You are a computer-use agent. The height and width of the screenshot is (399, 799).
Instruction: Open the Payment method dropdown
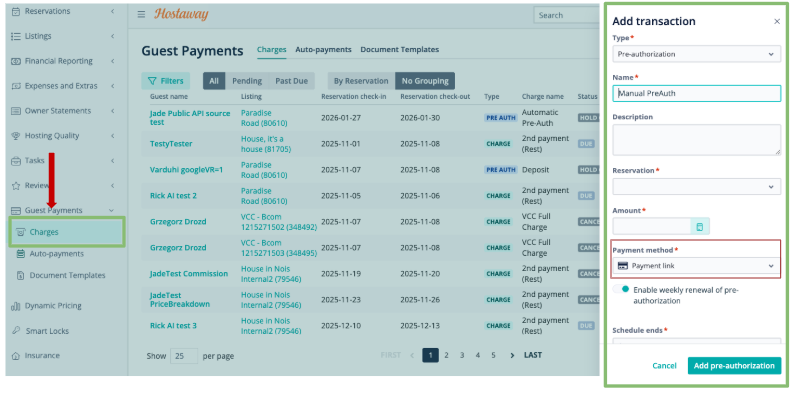click(x=696, y=266)
